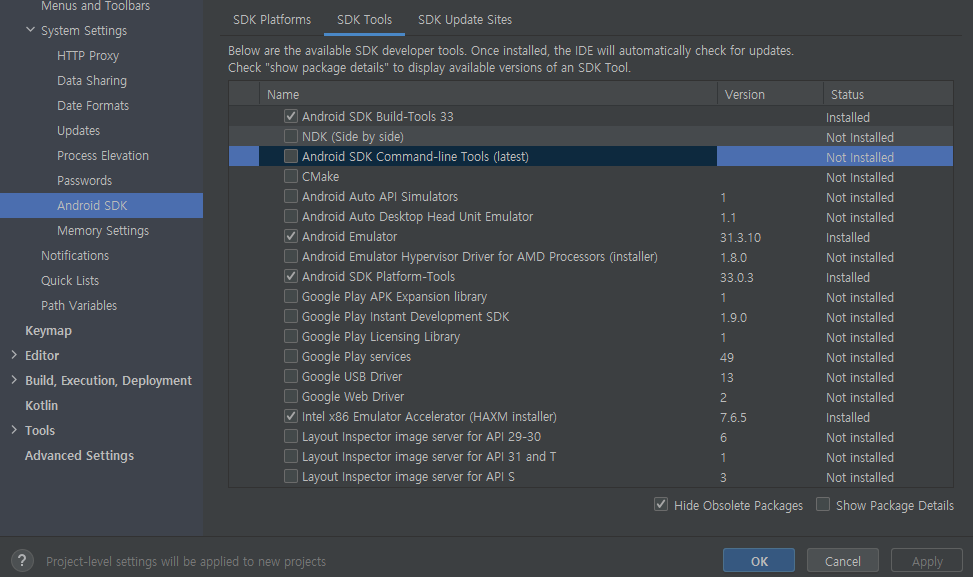973x577 pixels.
Task: Expand the Editor settings section
Action: (x=14, y=355)
